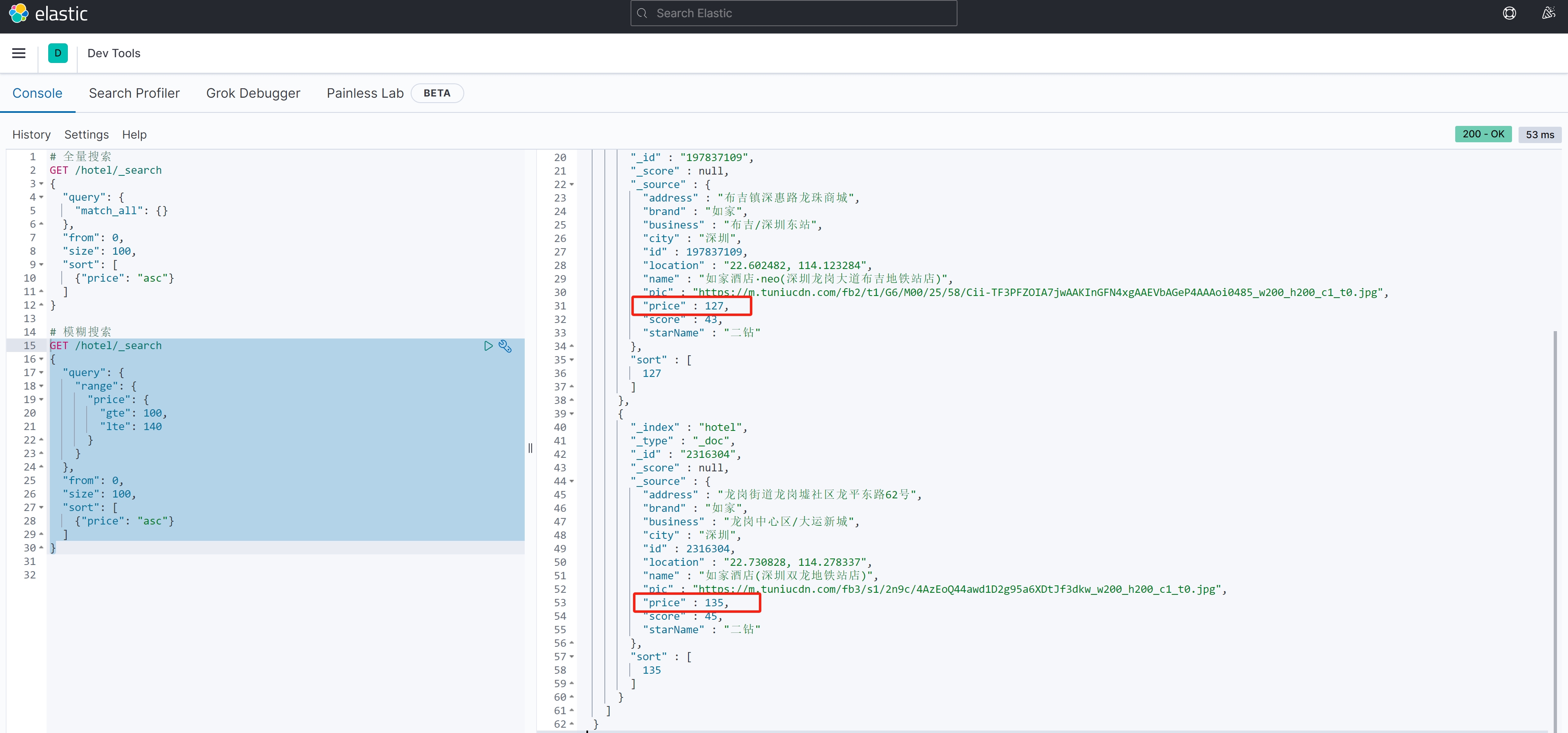Click the Elastic logo icon
Screen dimensions: 1568x733
coord(18,13)
